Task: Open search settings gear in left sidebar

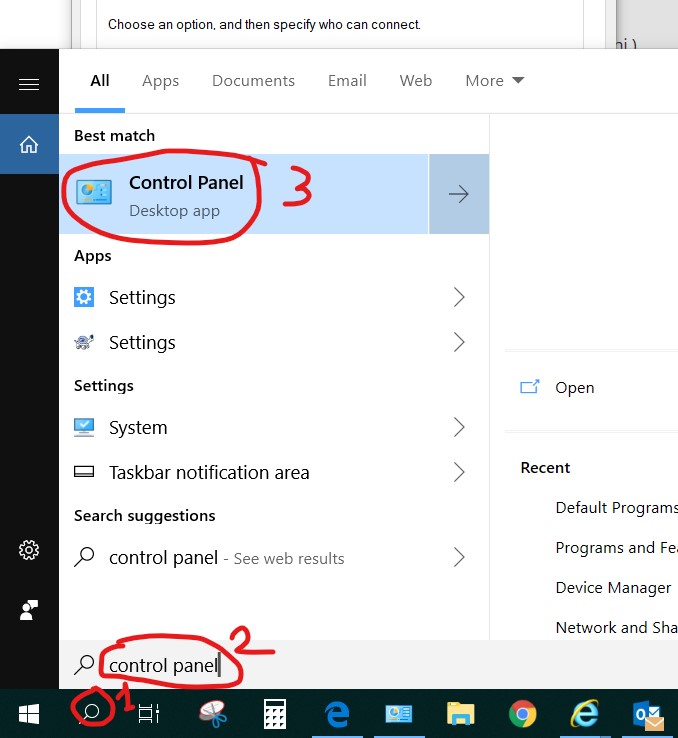Action: point(29,550)
